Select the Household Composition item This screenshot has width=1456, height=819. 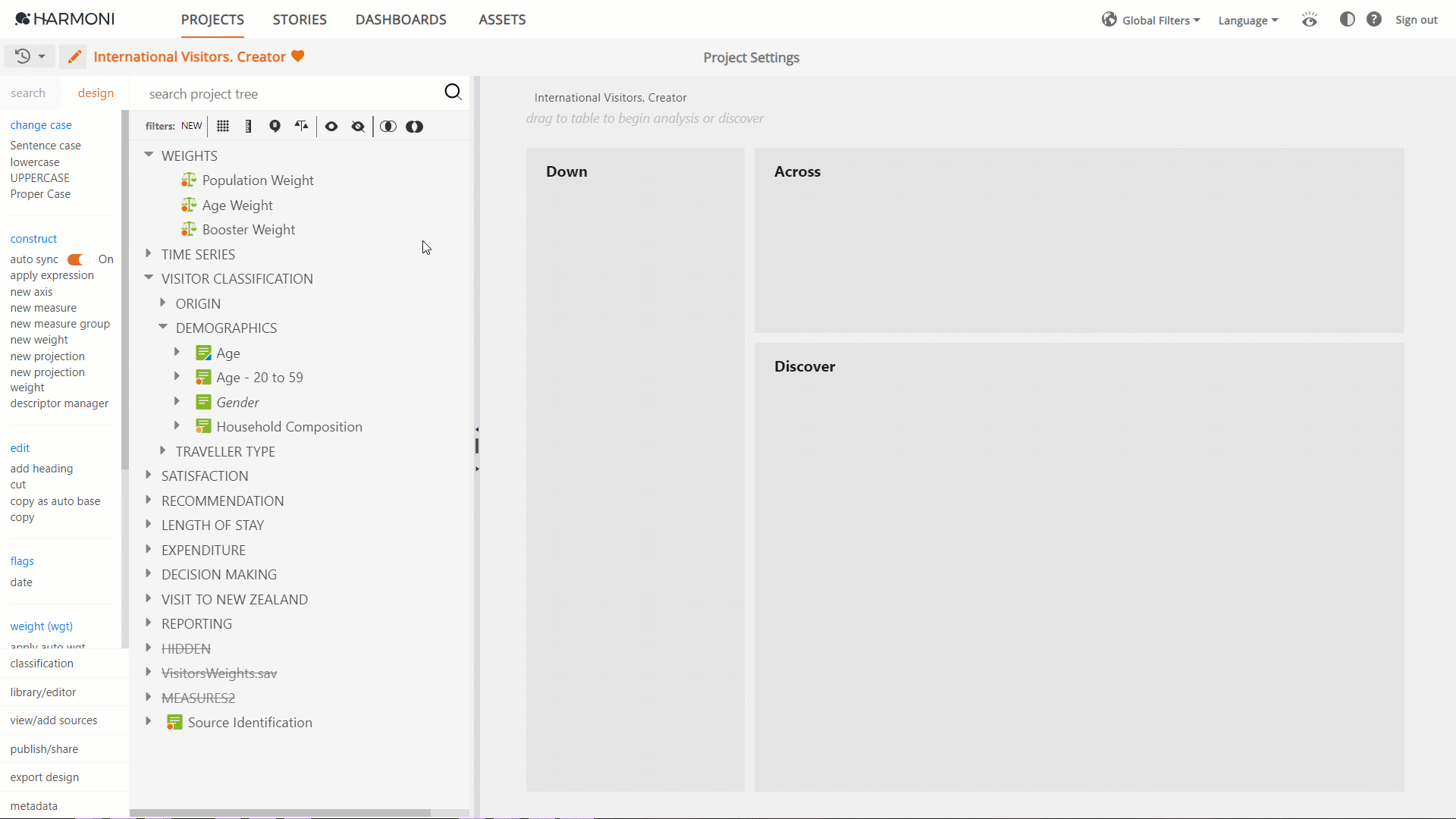(x=289, y=427)
